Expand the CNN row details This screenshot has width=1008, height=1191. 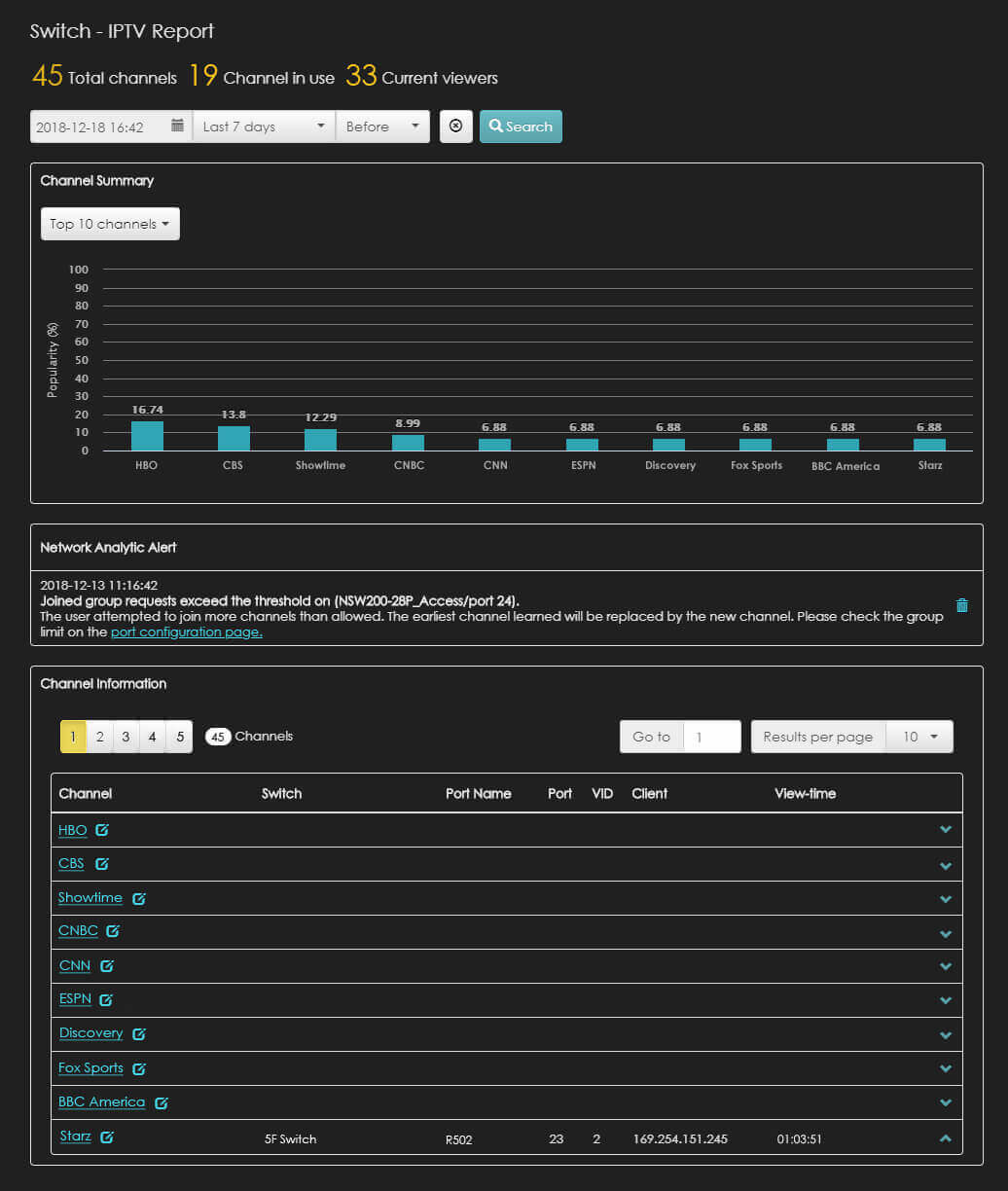[x=946, y=966]
